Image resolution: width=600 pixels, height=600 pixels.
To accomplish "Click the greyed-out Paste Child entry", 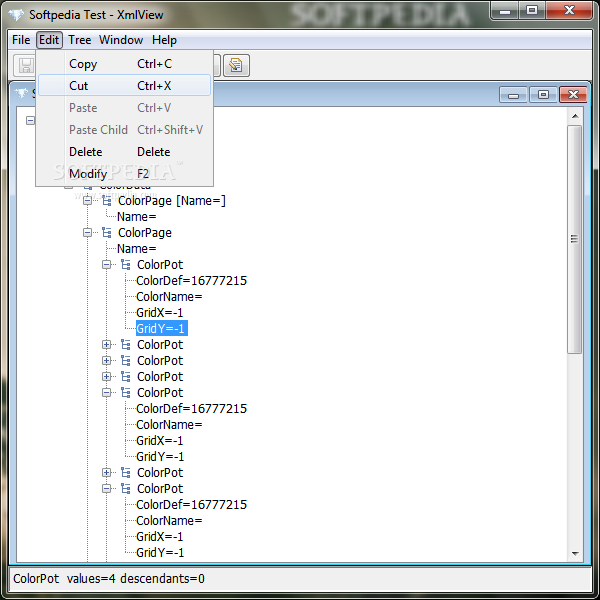I will [124, 130].
